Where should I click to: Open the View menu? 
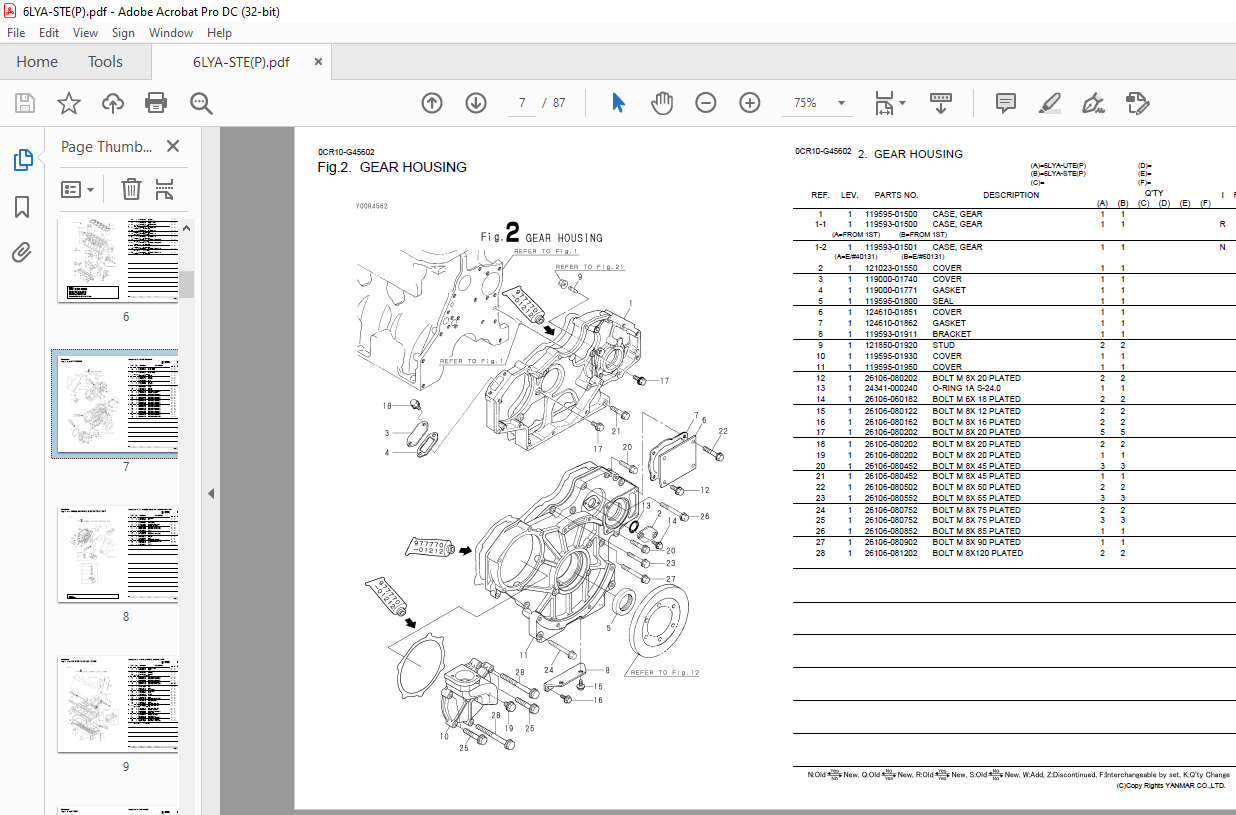(x=86, y=33)
